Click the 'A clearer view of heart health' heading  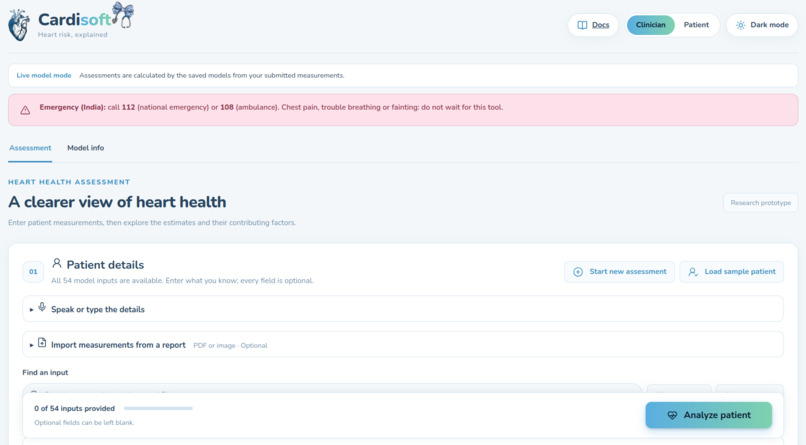pyautogui.click(x=117, y=202)
